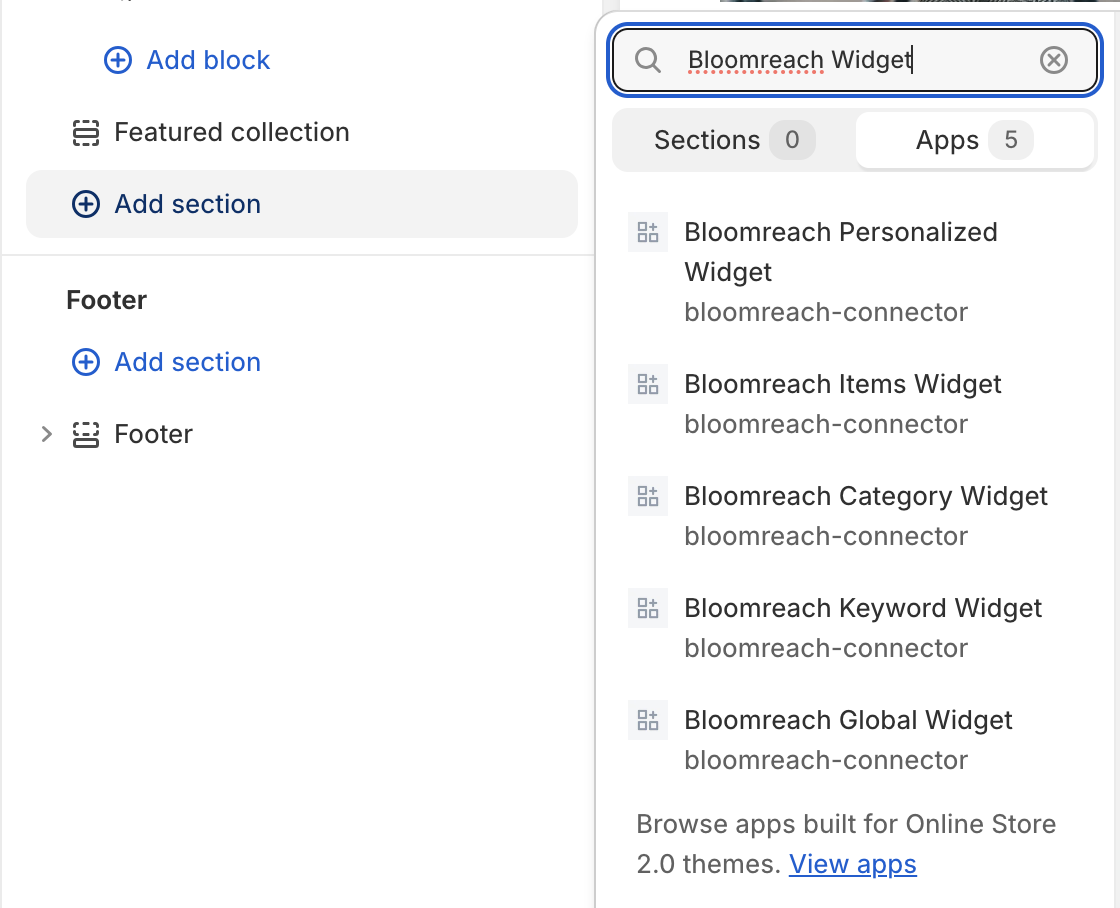The height and width of the screenshot is (908, 1120).
Task: Click the Bloomreach Personalized Widget app icon
Action: click(648, 233)
